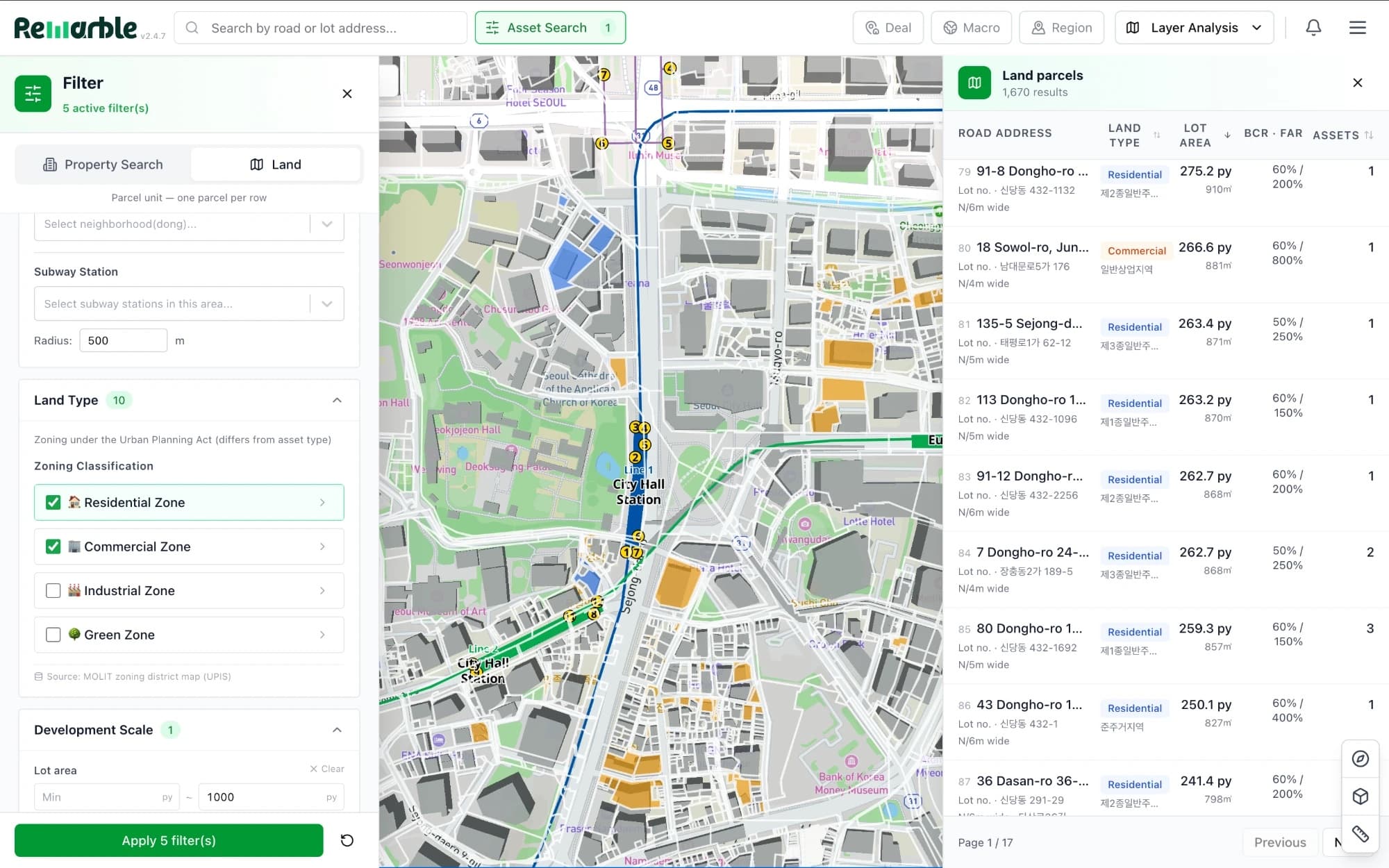Expand Industrial Zone sub-options chevron
The image size is (1389, 868).
pyautogui.click(x=322, y=590)
